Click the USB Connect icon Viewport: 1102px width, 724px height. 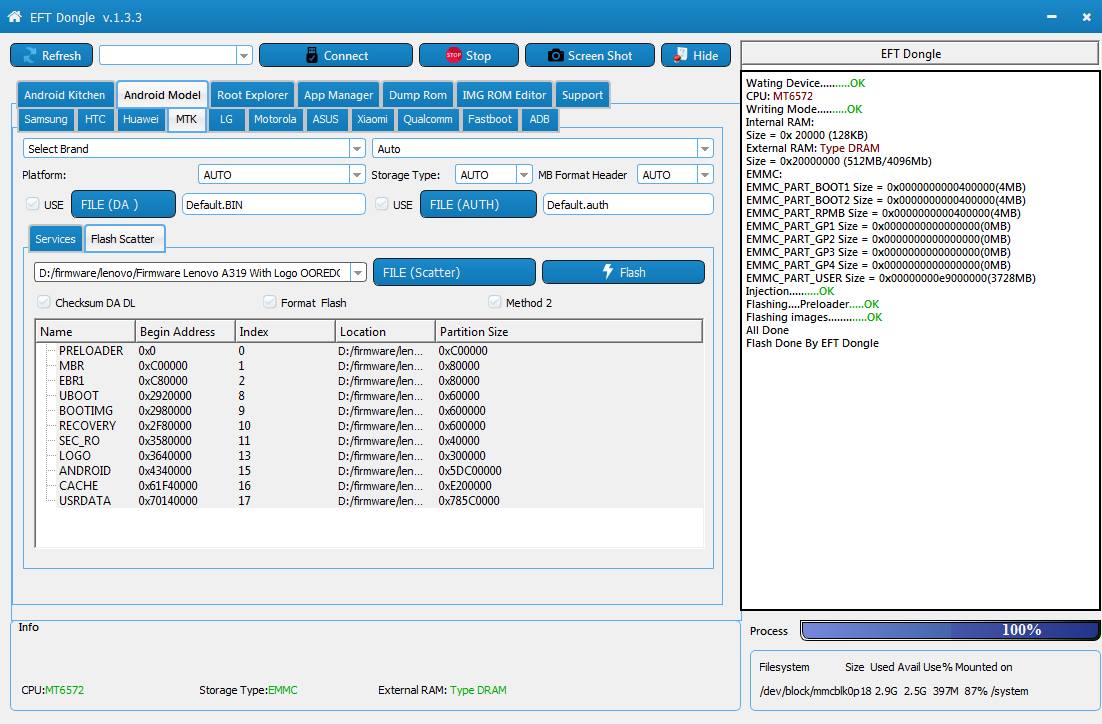(x=312, y=56)
